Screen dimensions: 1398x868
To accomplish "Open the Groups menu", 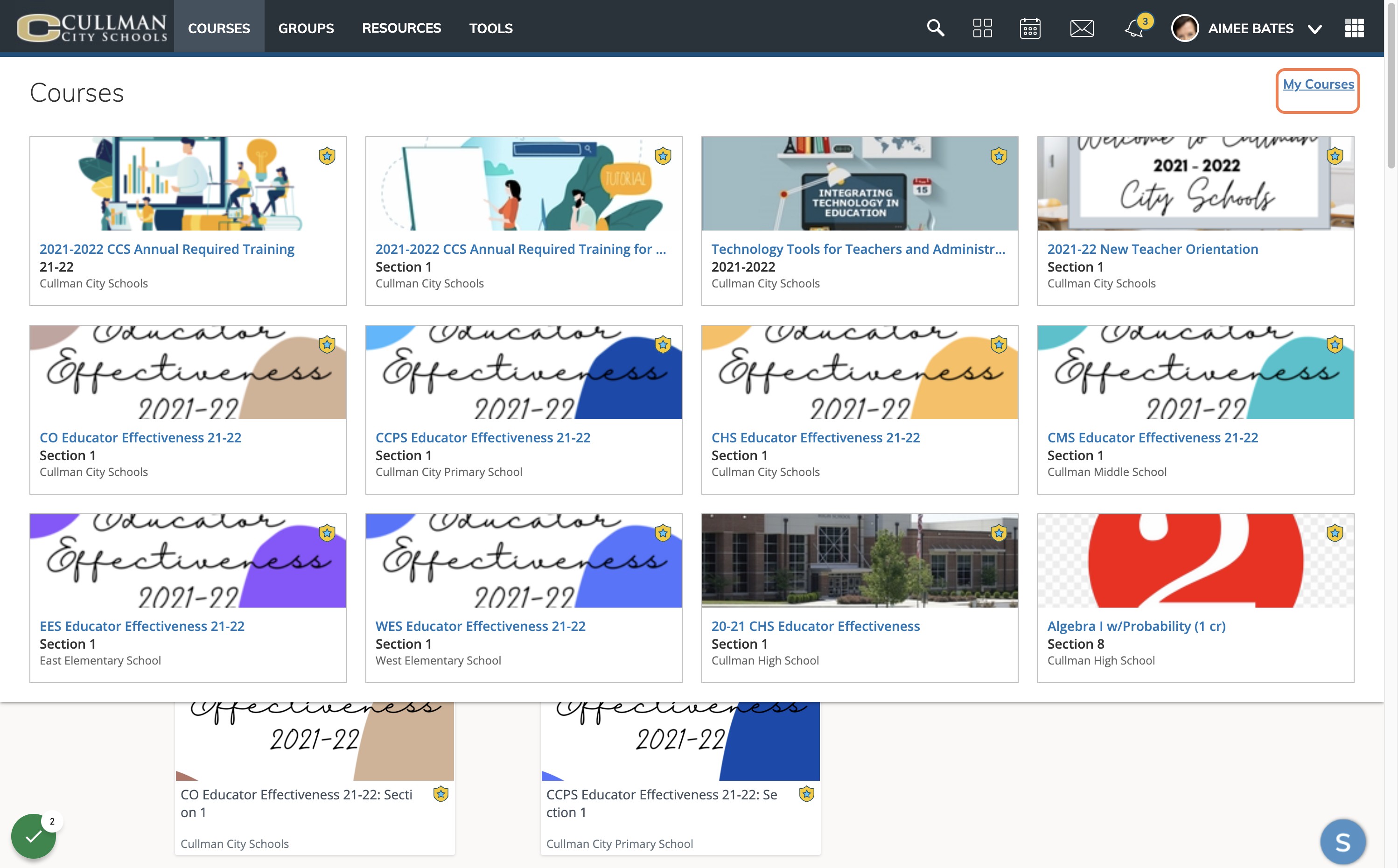I will click(x=306, y=28).
